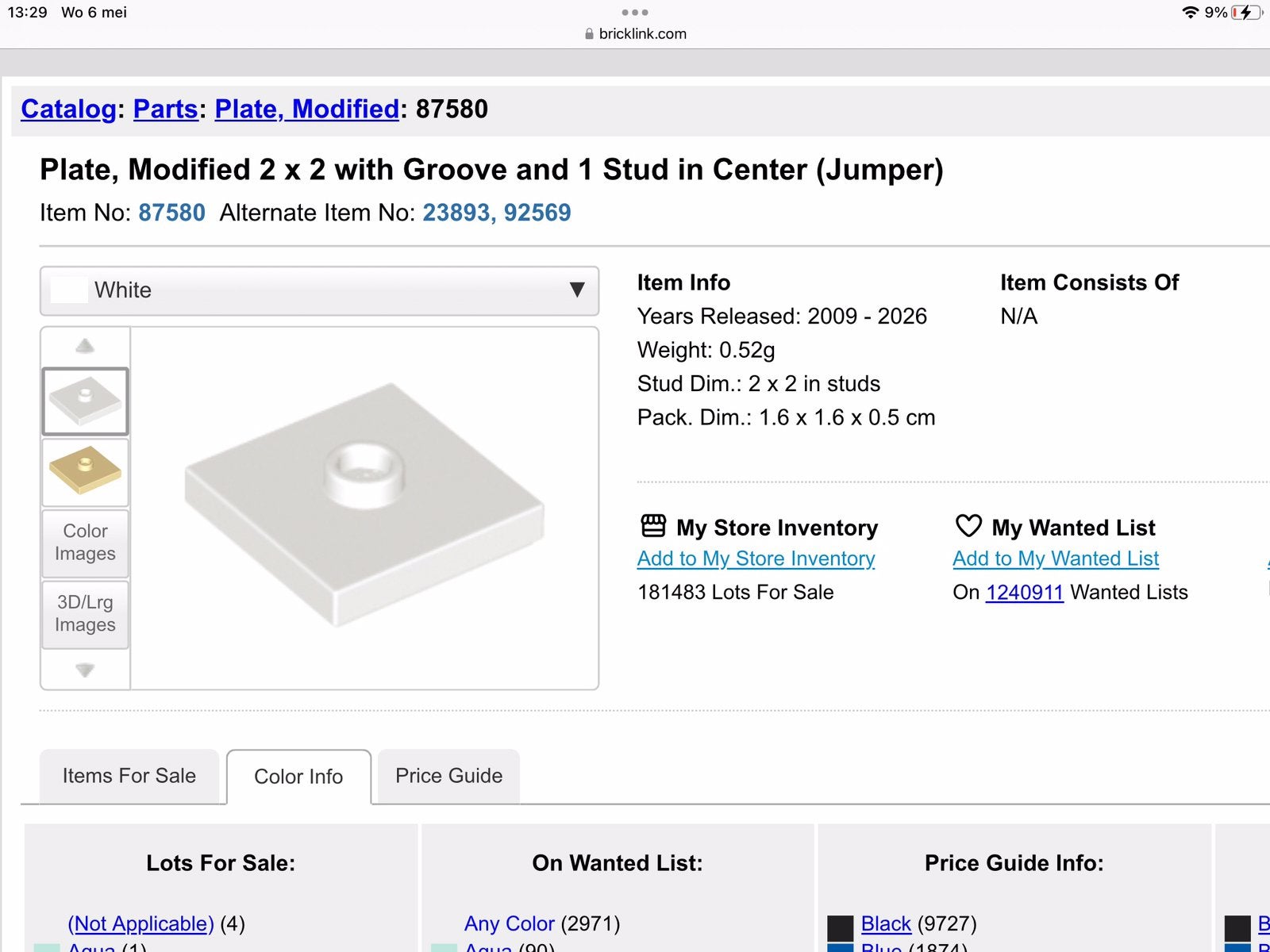Click 'Years Released: 2009 - 2026' text
Image resolution: width=1270 pixels, height=952 pixels.
782,317
